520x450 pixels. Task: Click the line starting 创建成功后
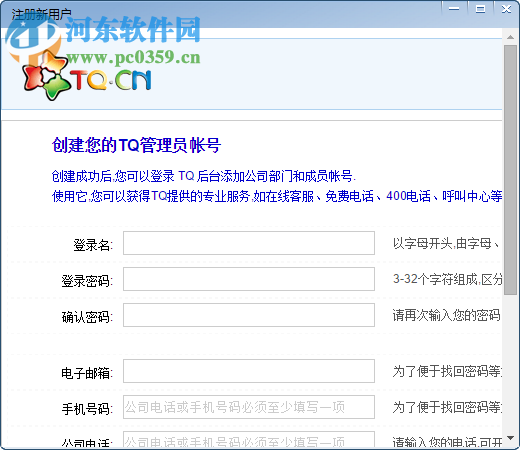tap(204, 176)
